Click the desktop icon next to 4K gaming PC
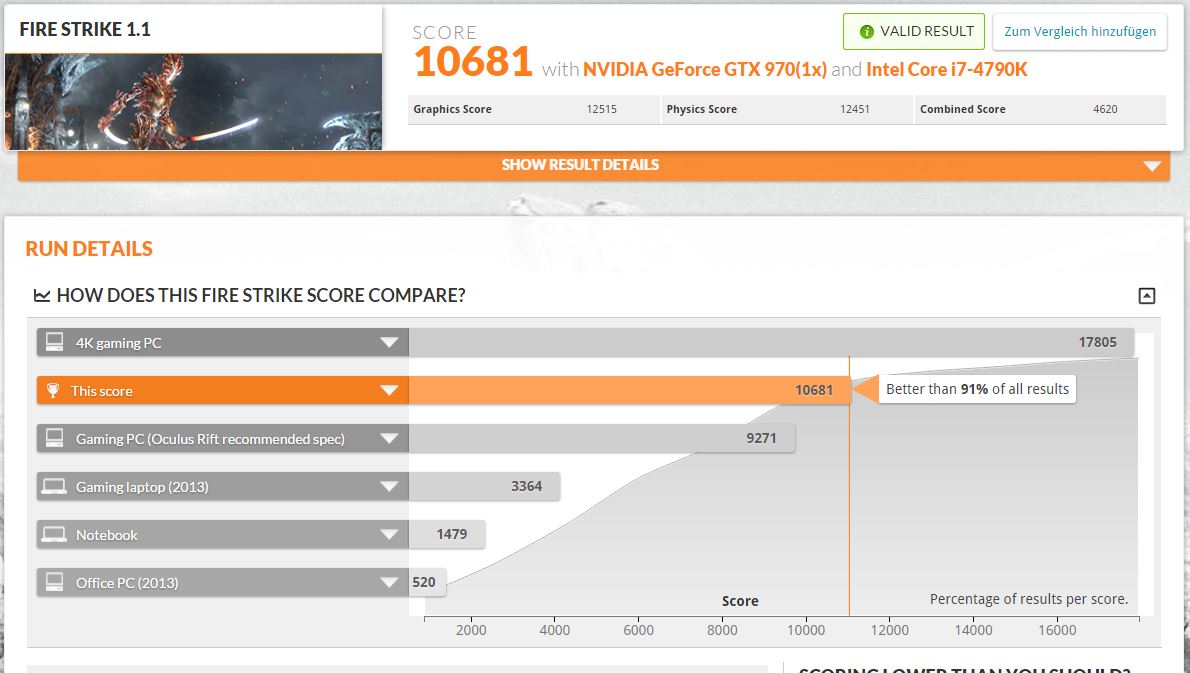This screenshot has width=1190, height=673. point(55,342)
